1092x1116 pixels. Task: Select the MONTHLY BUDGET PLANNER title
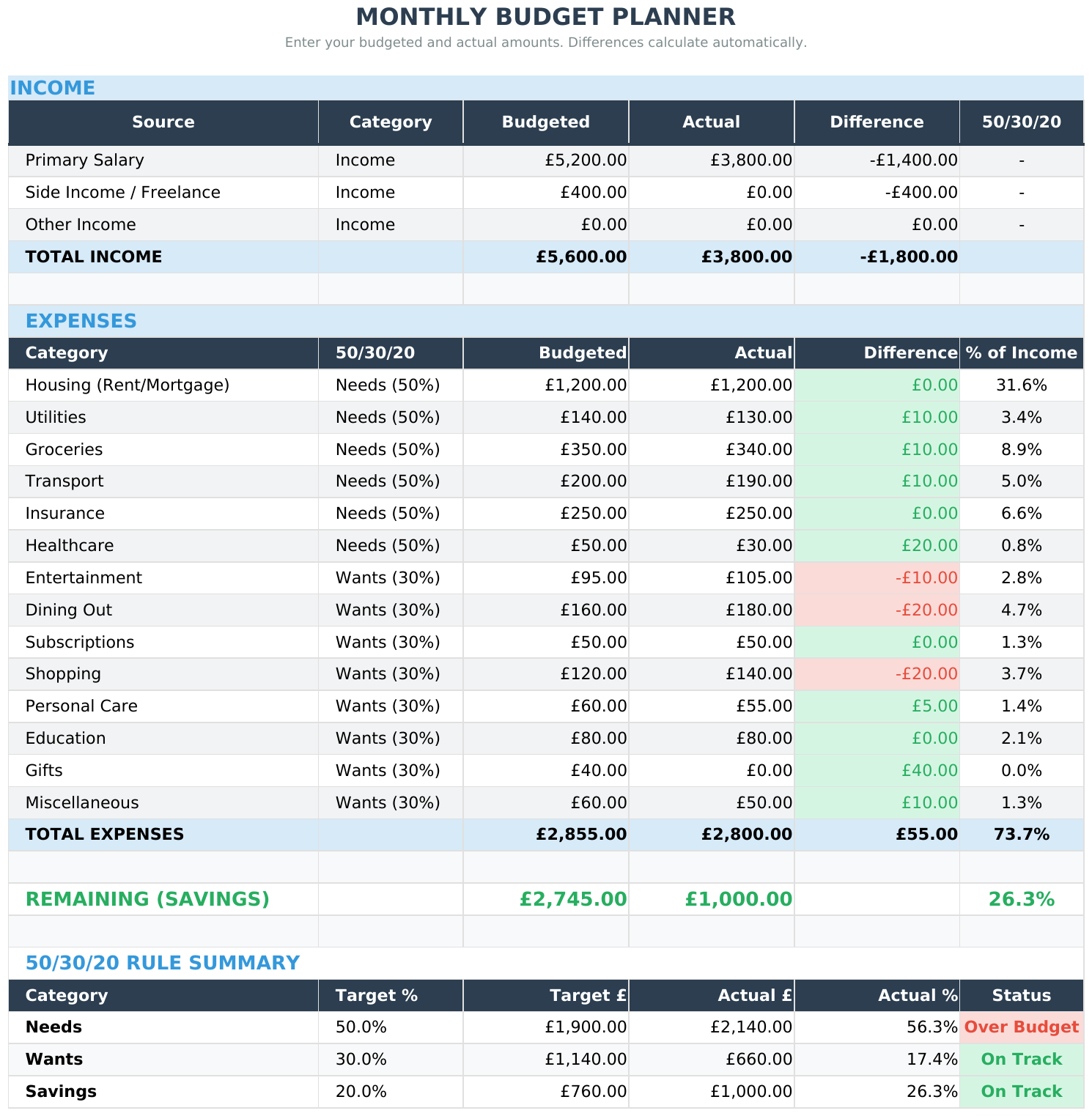(546, 17)
